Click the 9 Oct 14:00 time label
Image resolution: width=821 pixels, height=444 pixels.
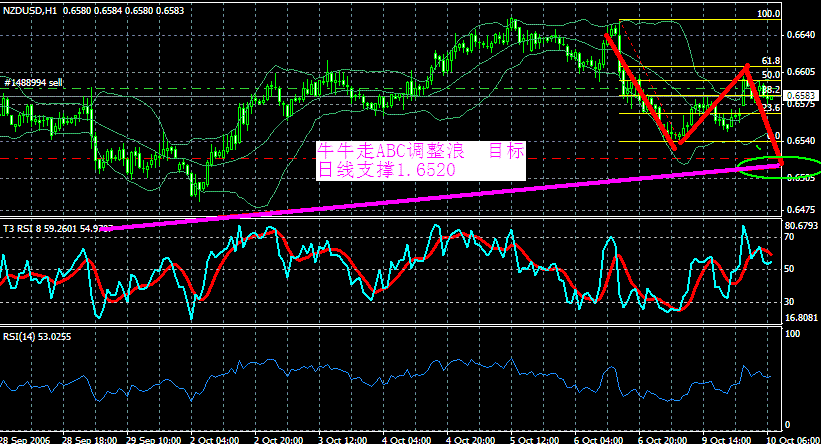[727, 439]
